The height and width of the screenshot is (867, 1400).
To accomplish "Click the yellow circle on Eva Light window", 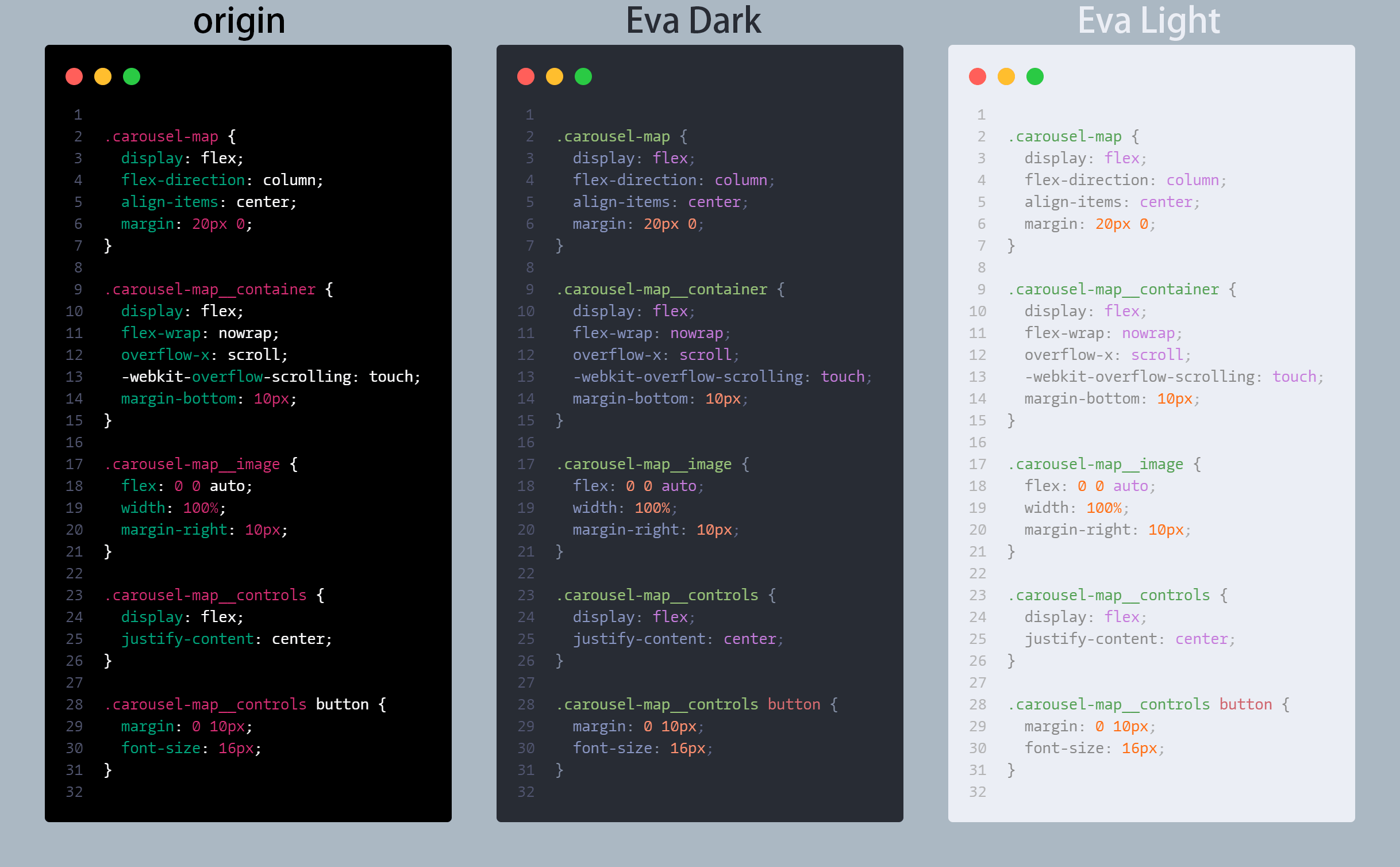I will [1006, 76].
